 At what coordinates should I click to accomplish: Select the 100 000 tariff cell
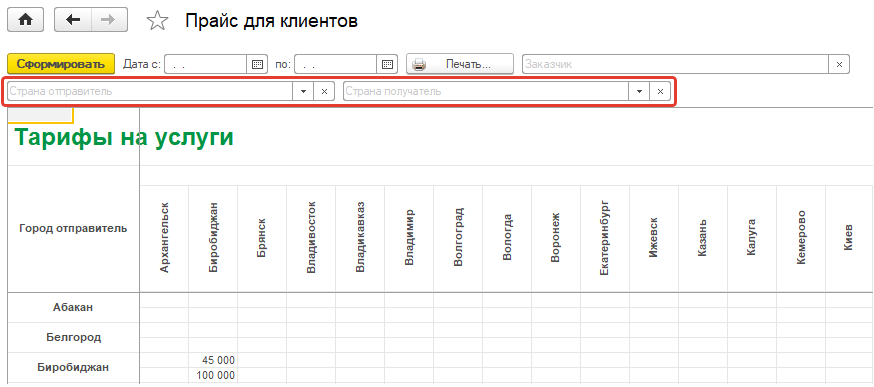pos(213,375)
